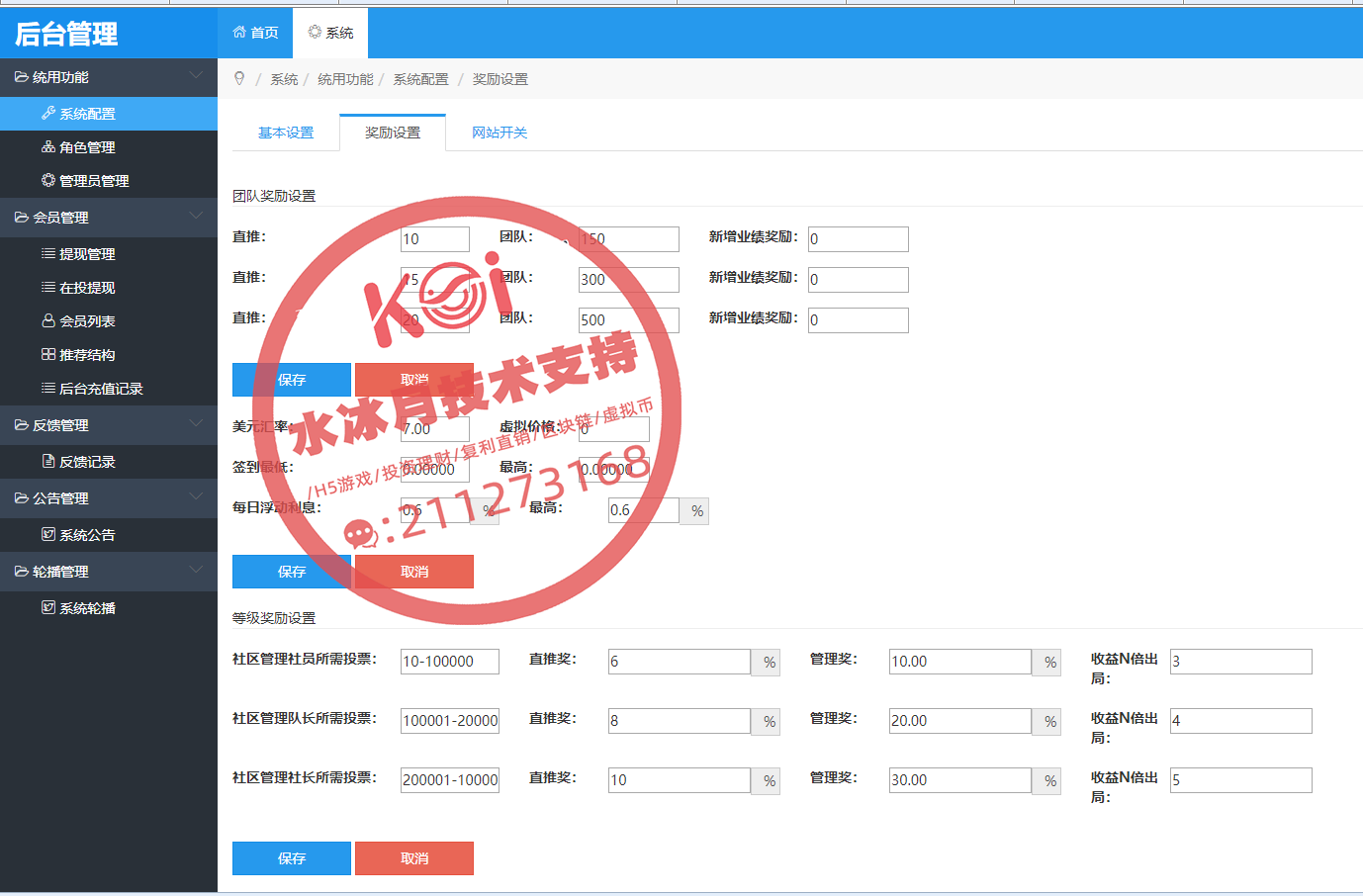The width and height of the screenshot is (1363, 896).
Task: Open 系统配置 via its wrench icon
Action: click(47, 114)
